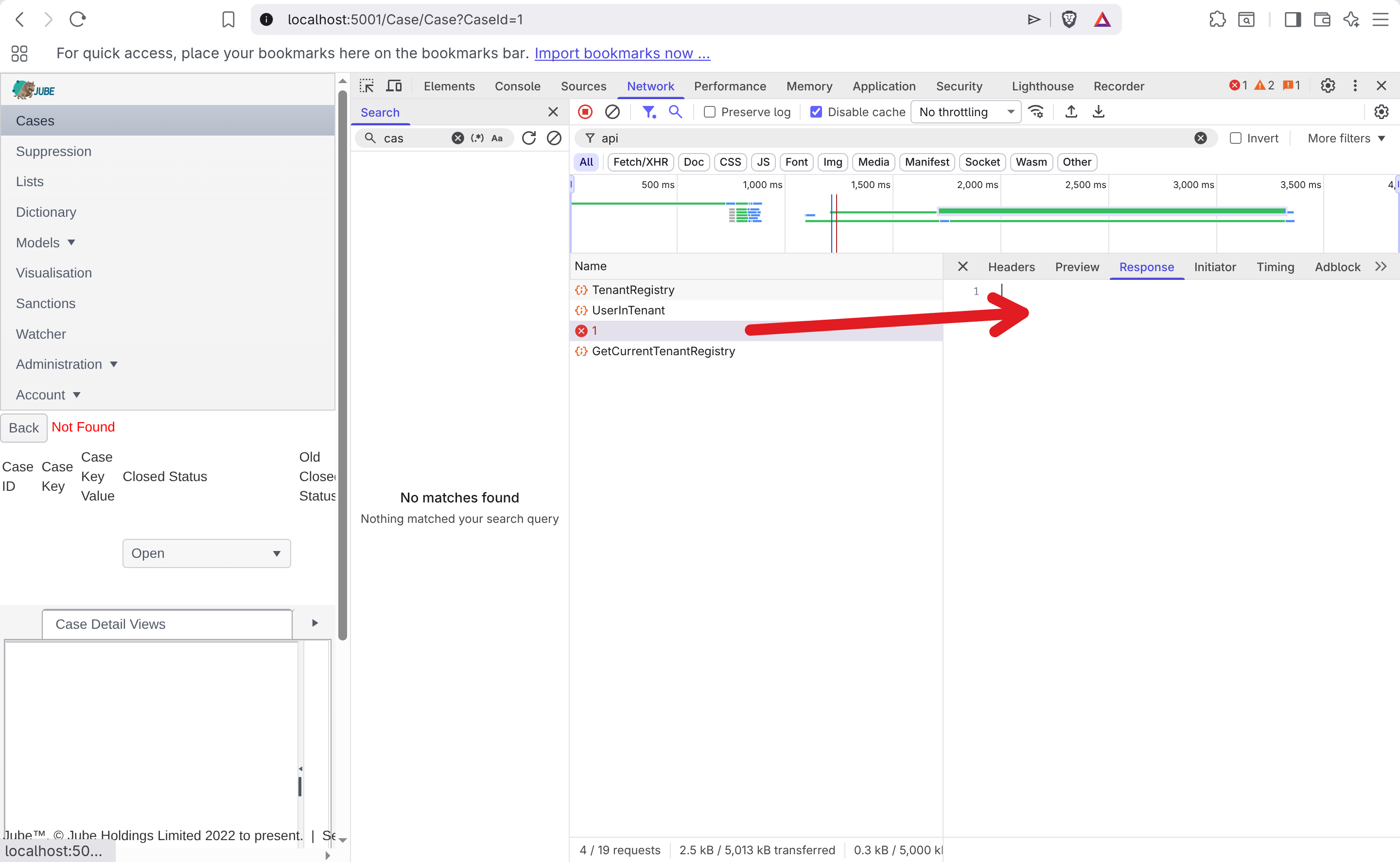Select Doc request type filter

click(694, 162)
